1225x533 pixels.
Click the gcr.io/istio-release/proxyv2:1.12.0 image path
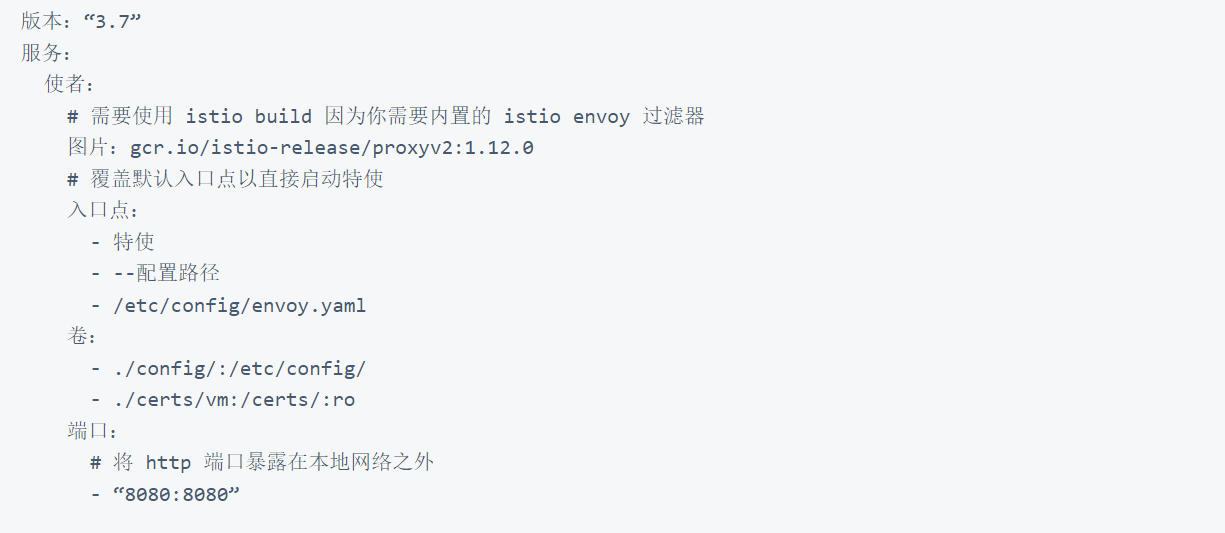tap(331, 148)
